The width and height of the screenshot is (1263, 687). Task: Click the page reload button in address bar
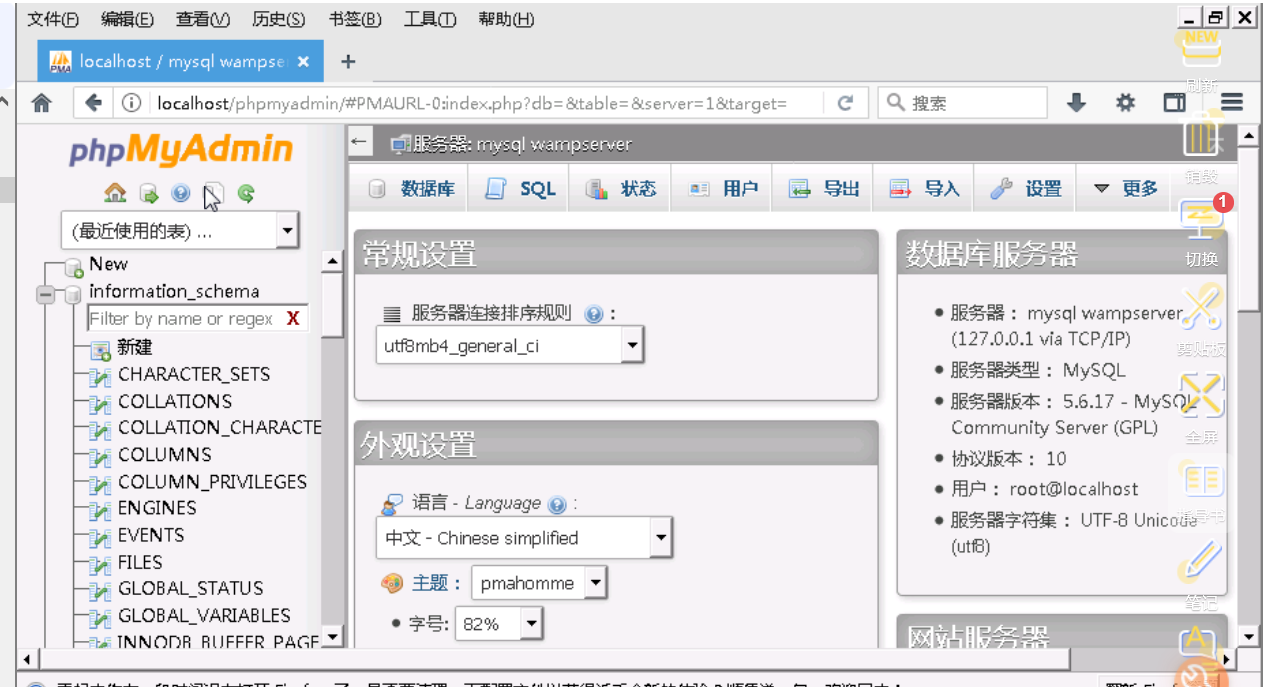tap(846, 103)
